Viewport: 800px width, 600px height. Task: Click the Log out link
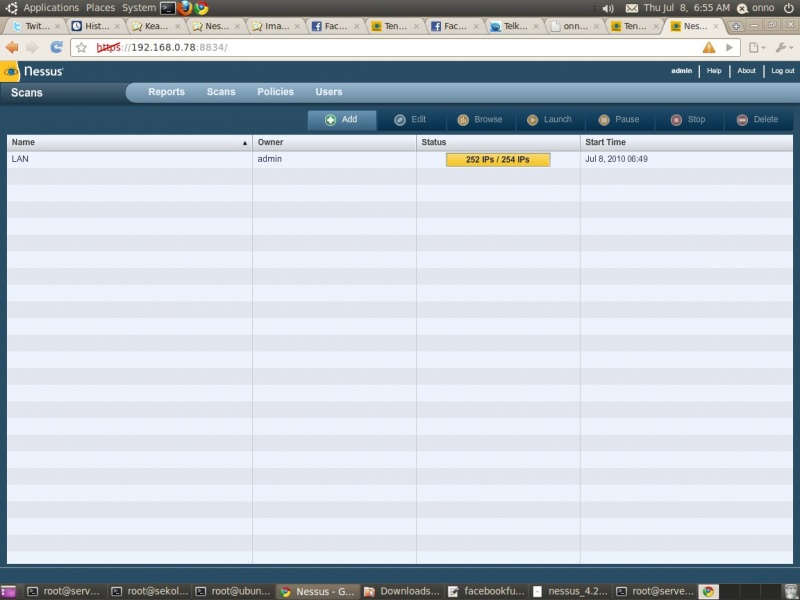click(x=782, y=71)
